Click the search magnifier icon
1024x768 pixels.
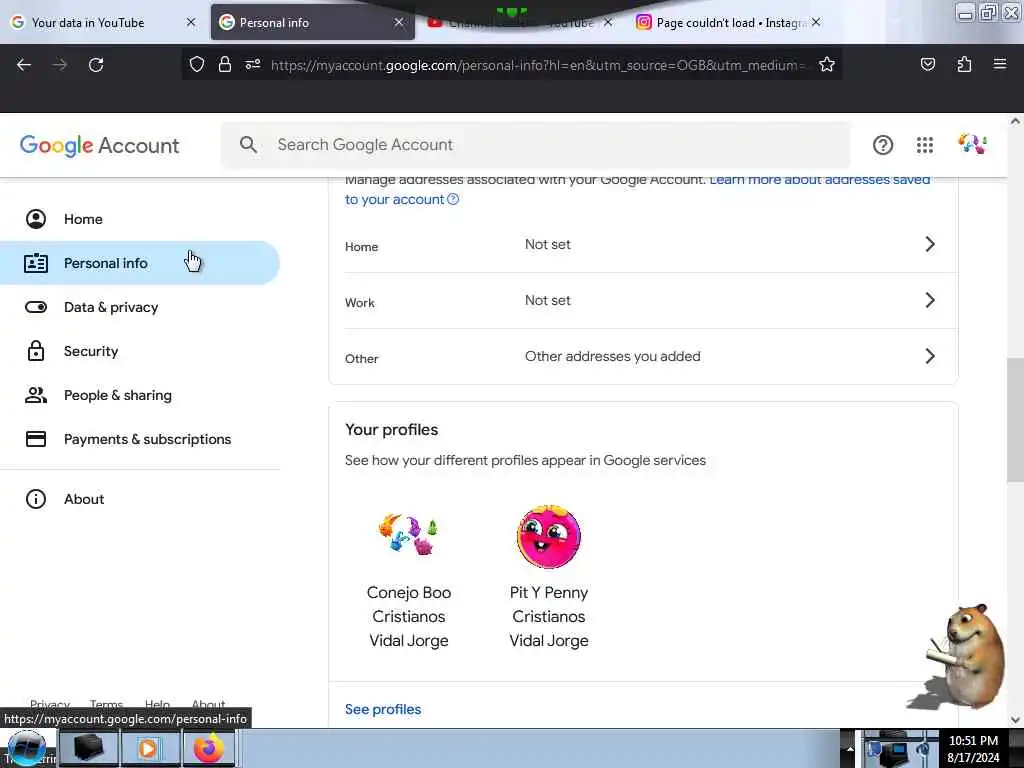coord(248,144)
